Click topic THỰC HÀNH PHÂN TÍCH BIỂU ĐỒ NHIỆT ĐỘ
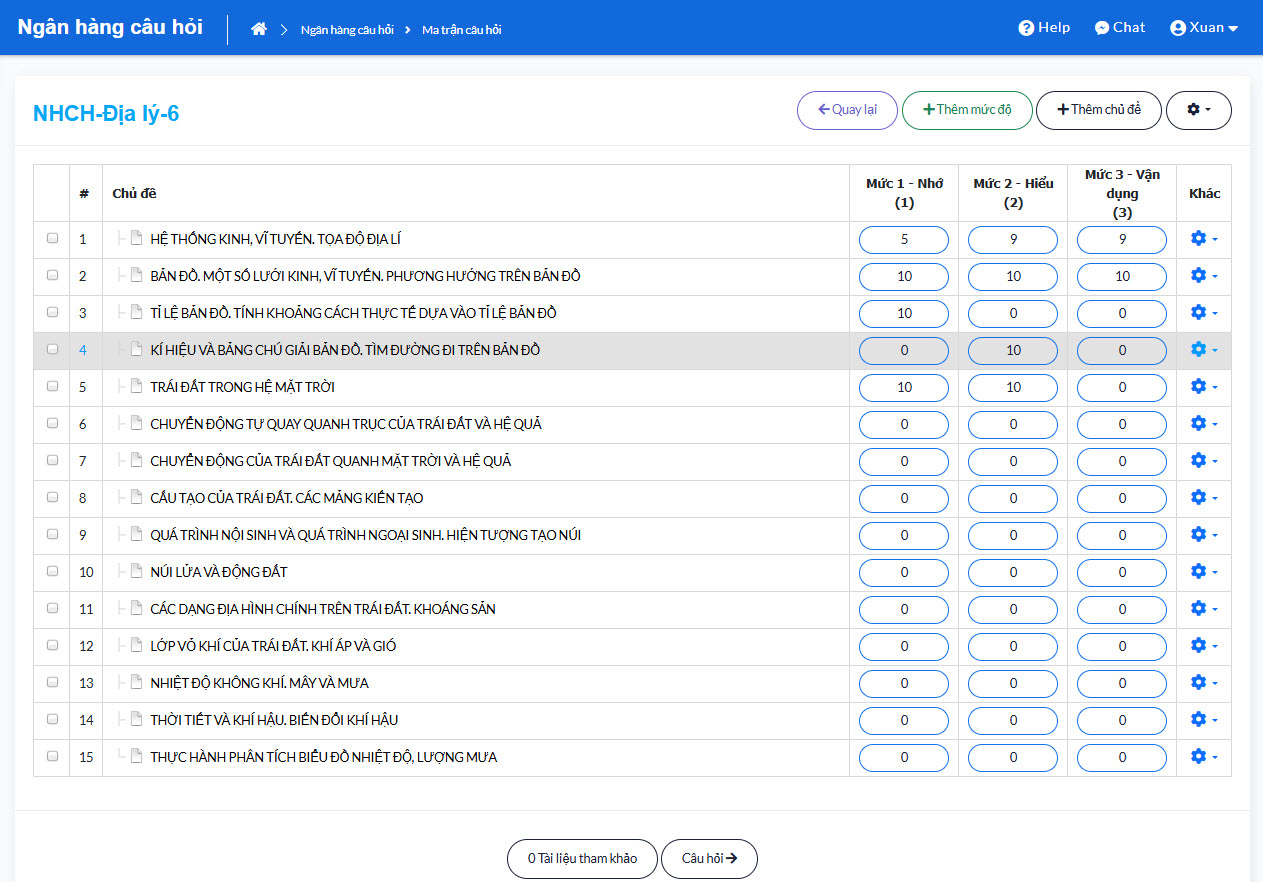 (324, 757)
